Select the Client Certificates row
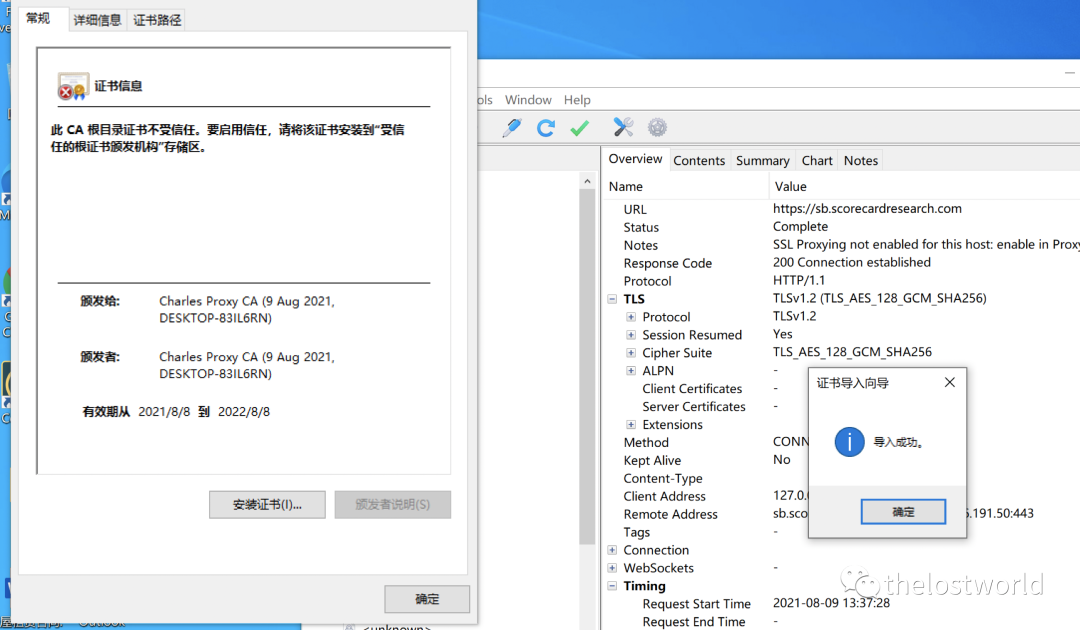1080x630 pixels. pos(842,388)
